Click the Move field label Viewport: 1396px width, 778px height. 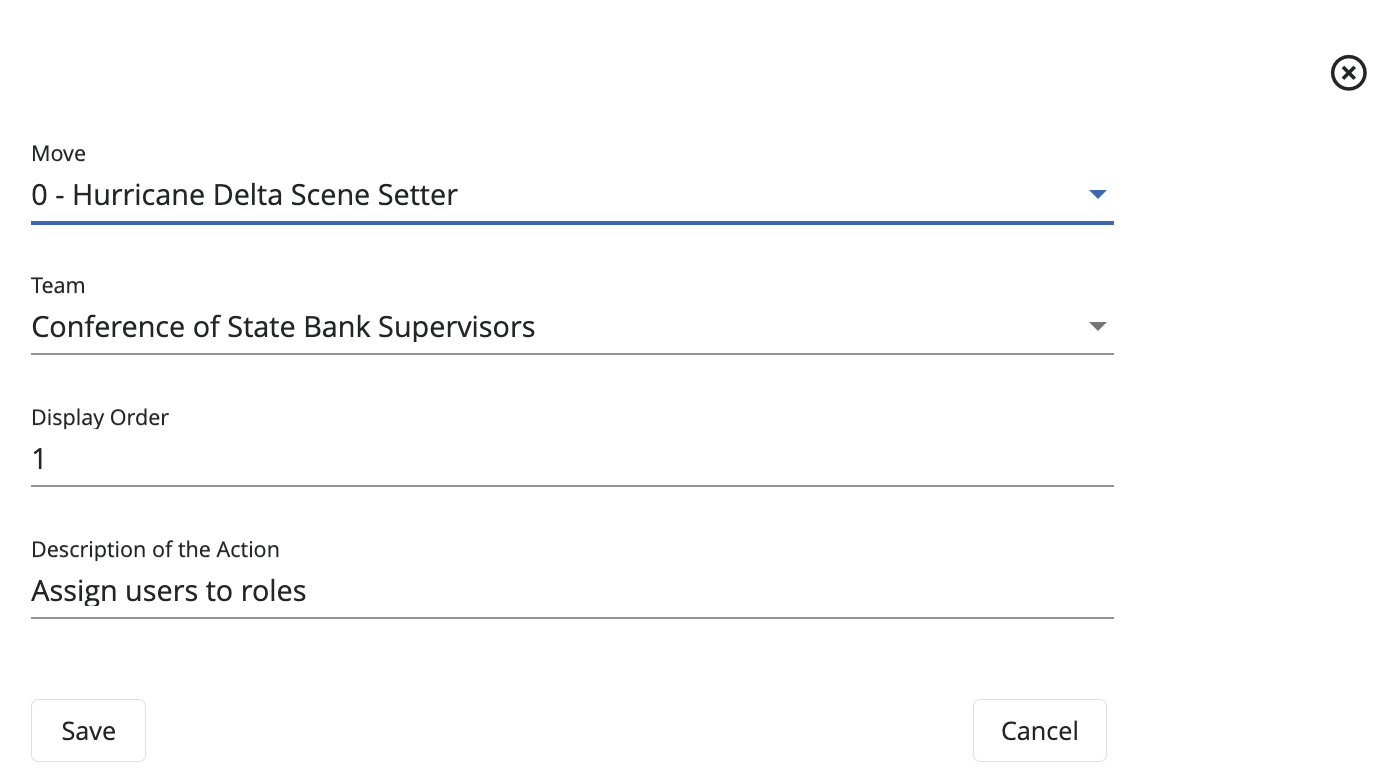point(58,153)
